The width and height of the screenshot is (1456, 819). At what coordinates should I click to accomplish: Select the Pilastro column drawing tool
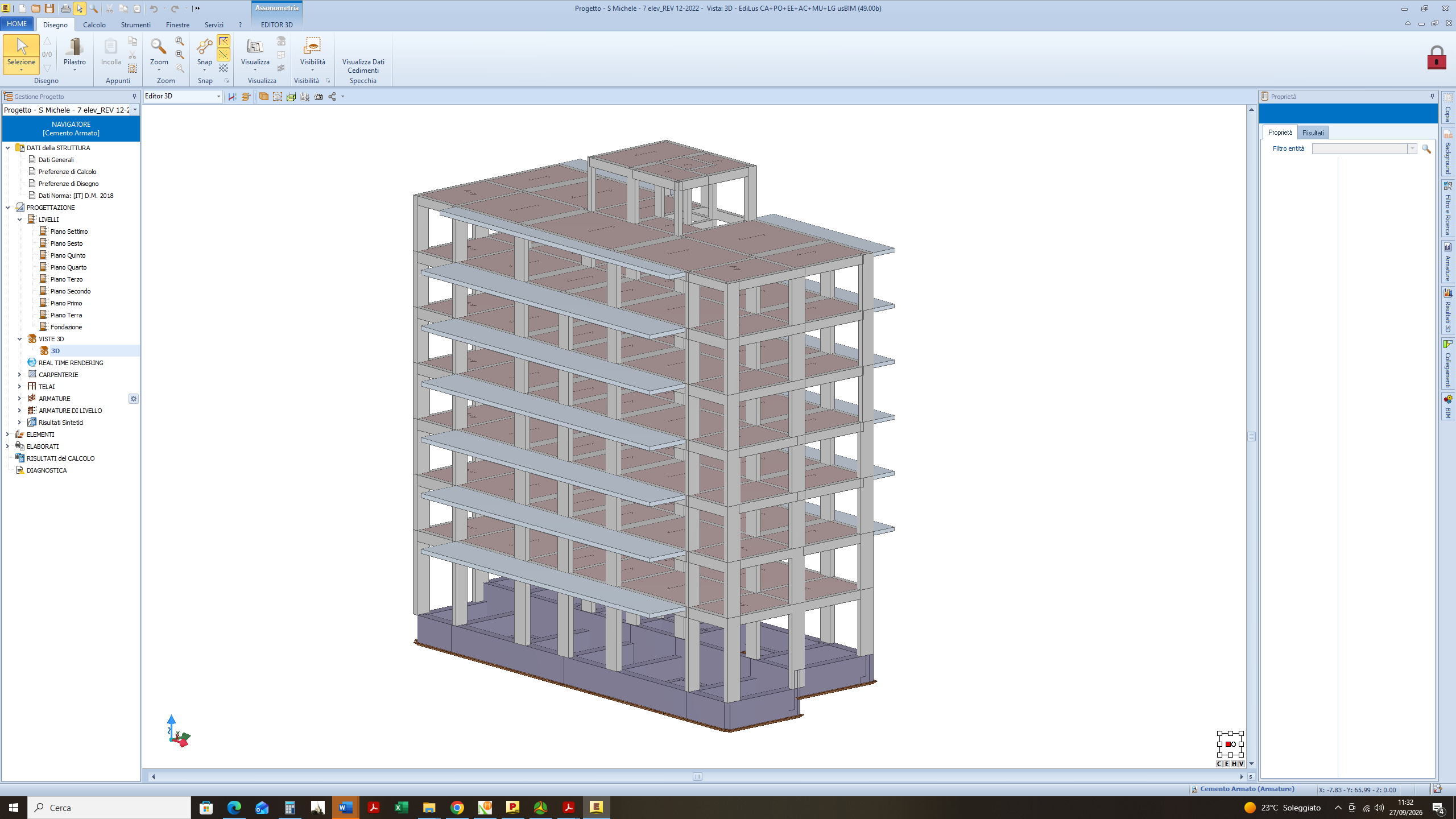[75, 54]
